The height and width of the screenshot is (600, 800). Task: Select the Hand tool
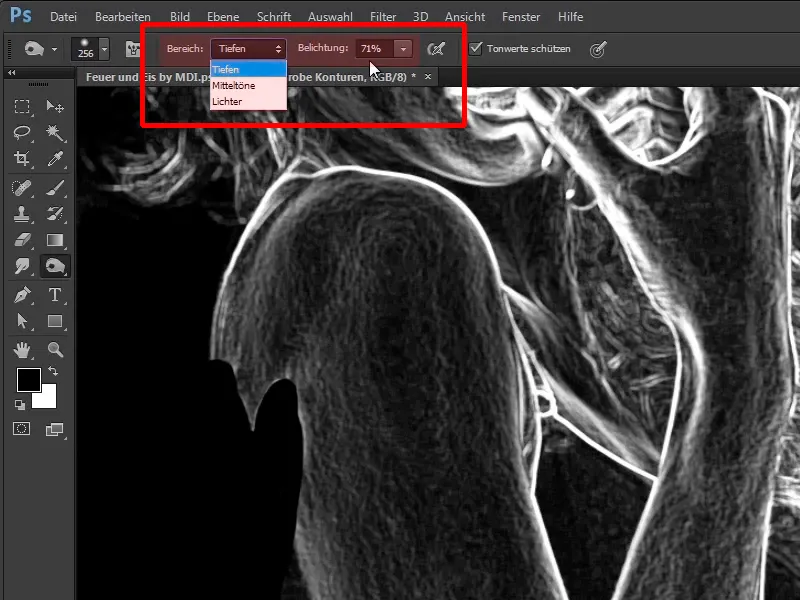[x=21, y=350]
